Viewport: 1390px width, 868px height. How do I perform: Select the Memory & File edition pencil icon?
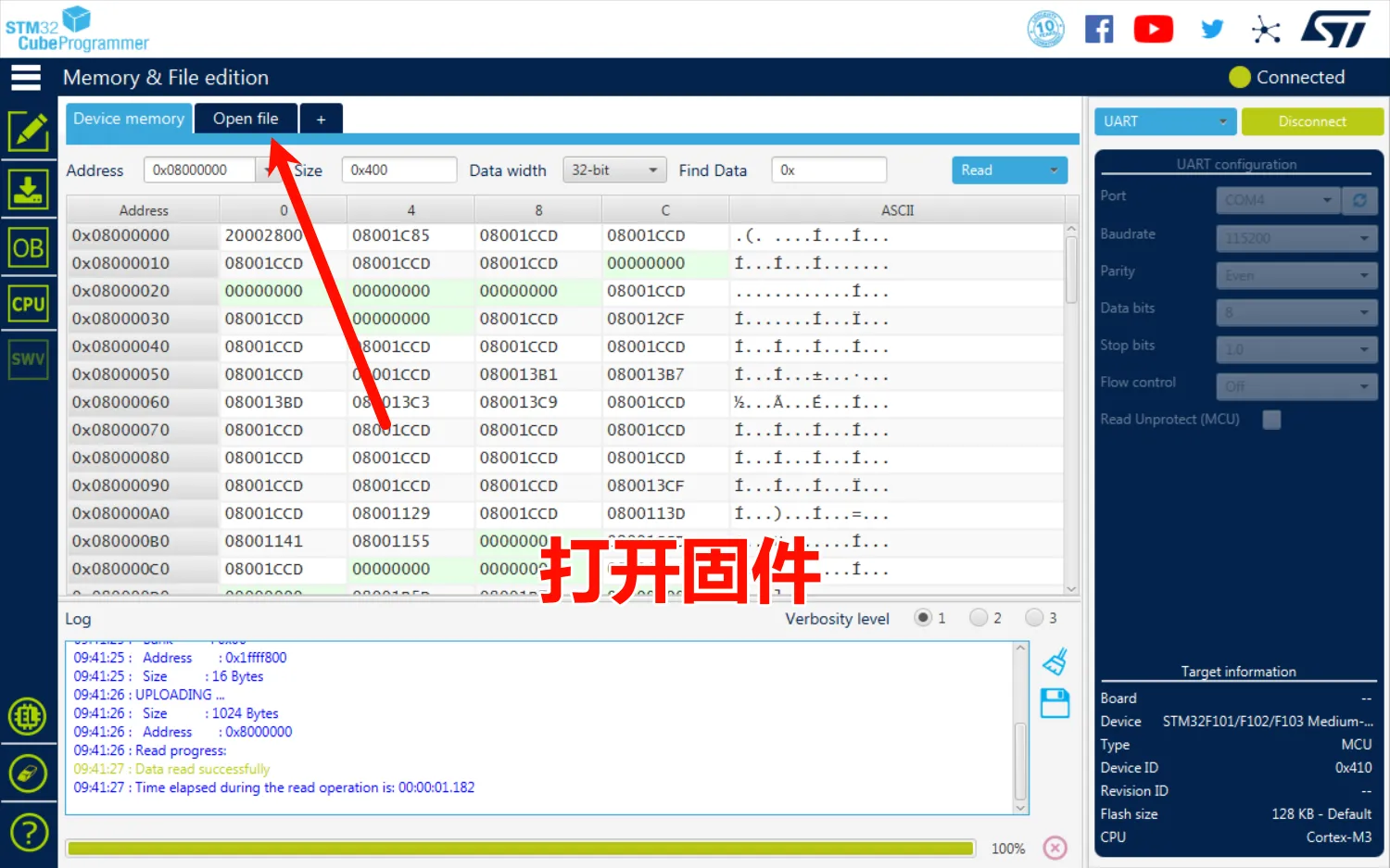[29, 132]
